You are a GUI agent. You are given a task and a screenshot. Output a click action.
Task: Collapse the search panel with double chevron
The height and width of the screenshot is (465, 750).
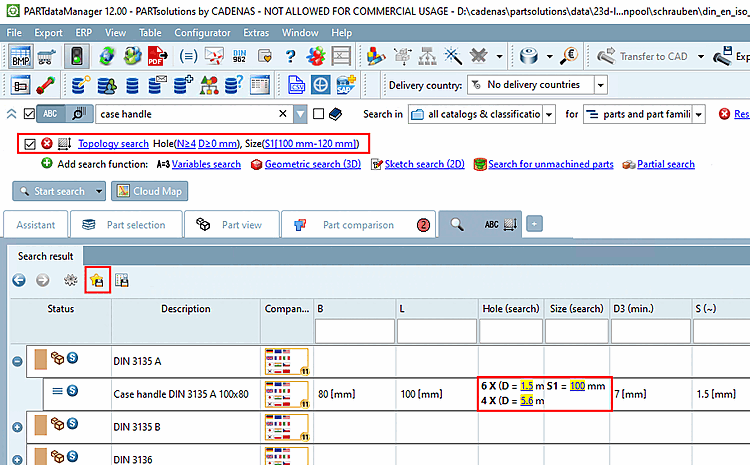coord(11,114)
